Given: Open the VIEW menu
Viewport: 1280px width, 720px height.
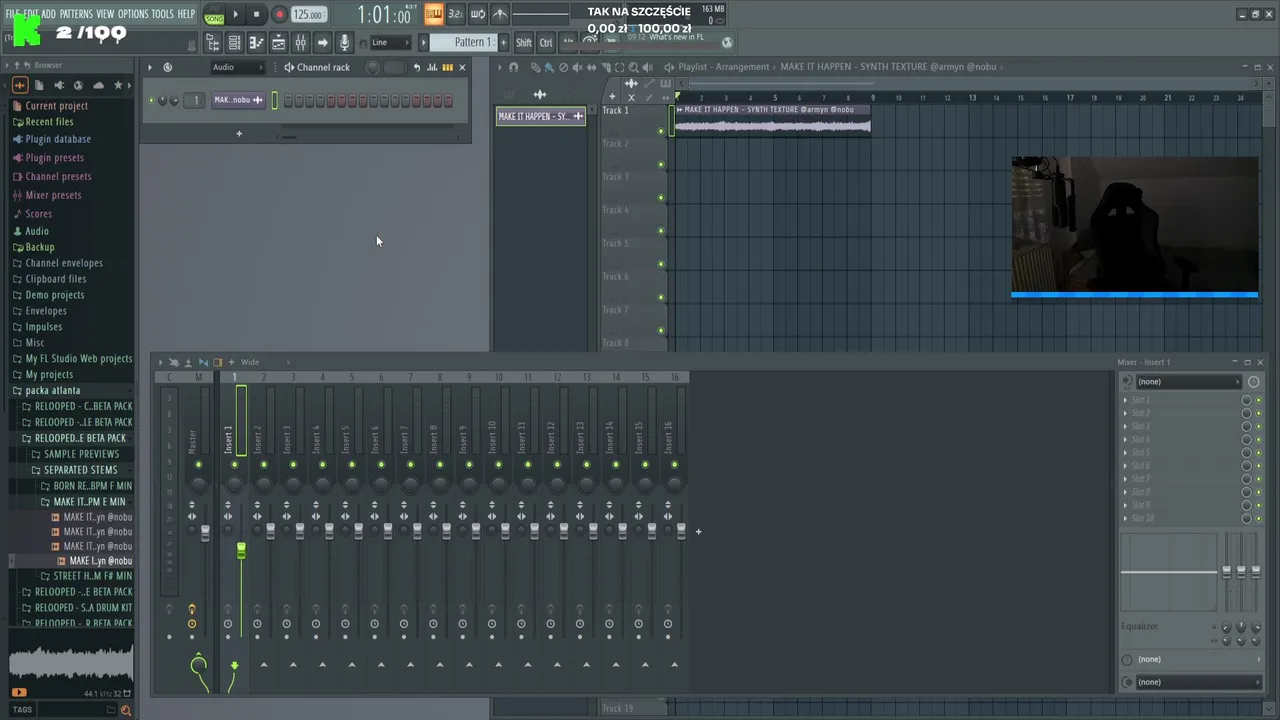Looking at the screenshot, I should (x=105, y=14).
